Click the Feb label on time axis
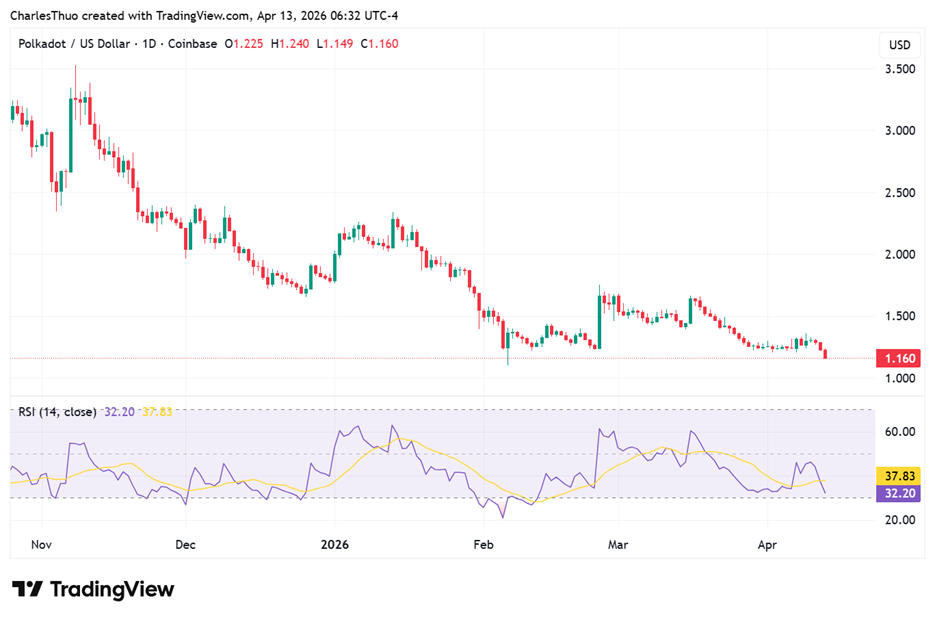The image size is (935, 620). (x=483, y=546)
